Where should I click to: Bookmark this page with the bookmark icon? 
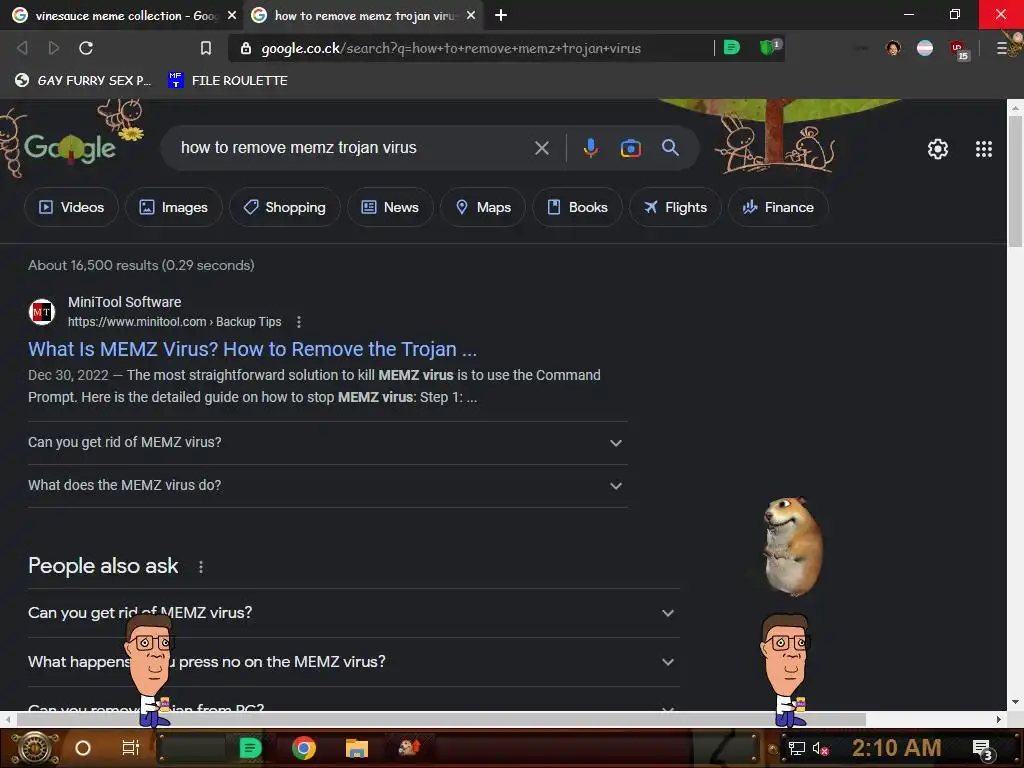(x=206, y=48)
